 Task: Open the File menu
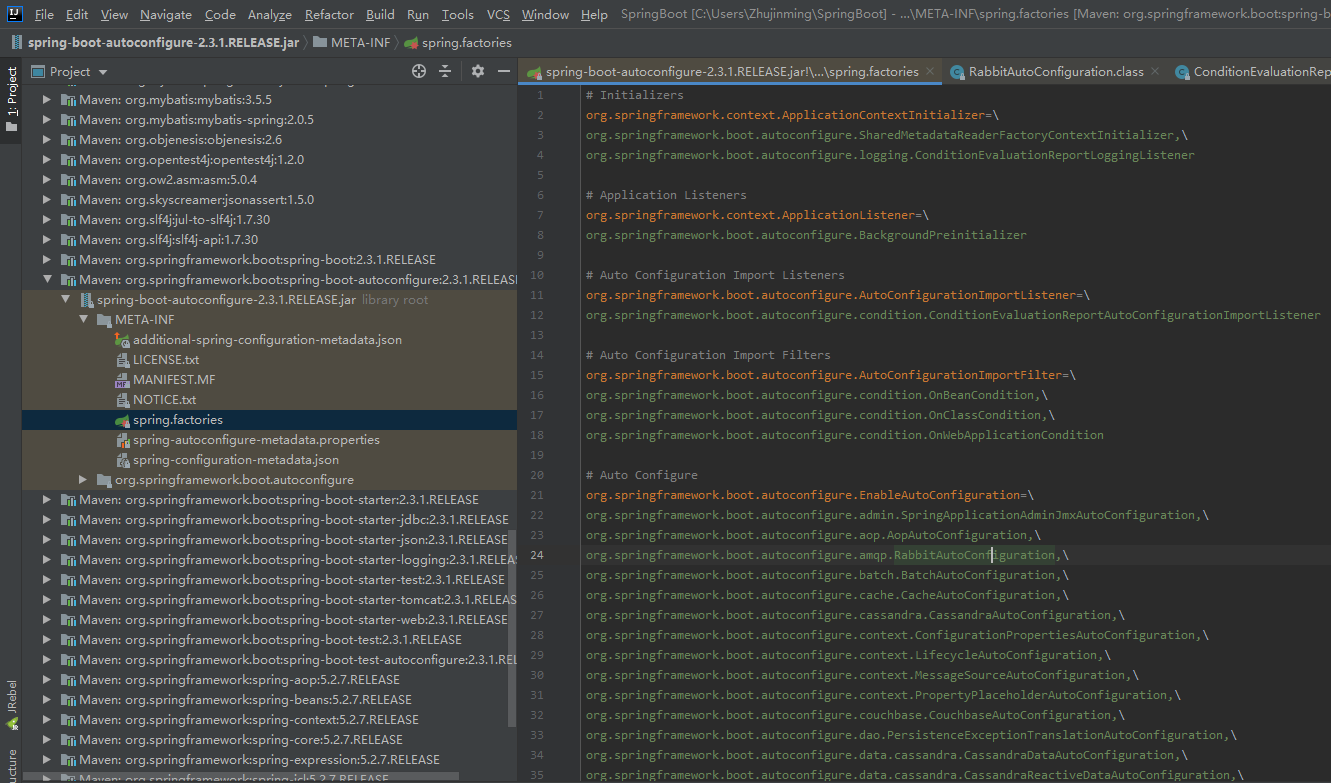tap(44, 14)
